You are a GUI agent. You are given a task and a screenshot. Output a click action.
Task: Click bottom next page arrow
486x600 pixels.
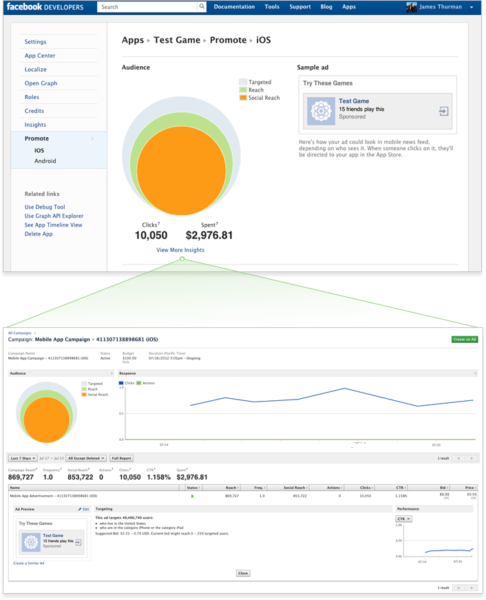471,587
